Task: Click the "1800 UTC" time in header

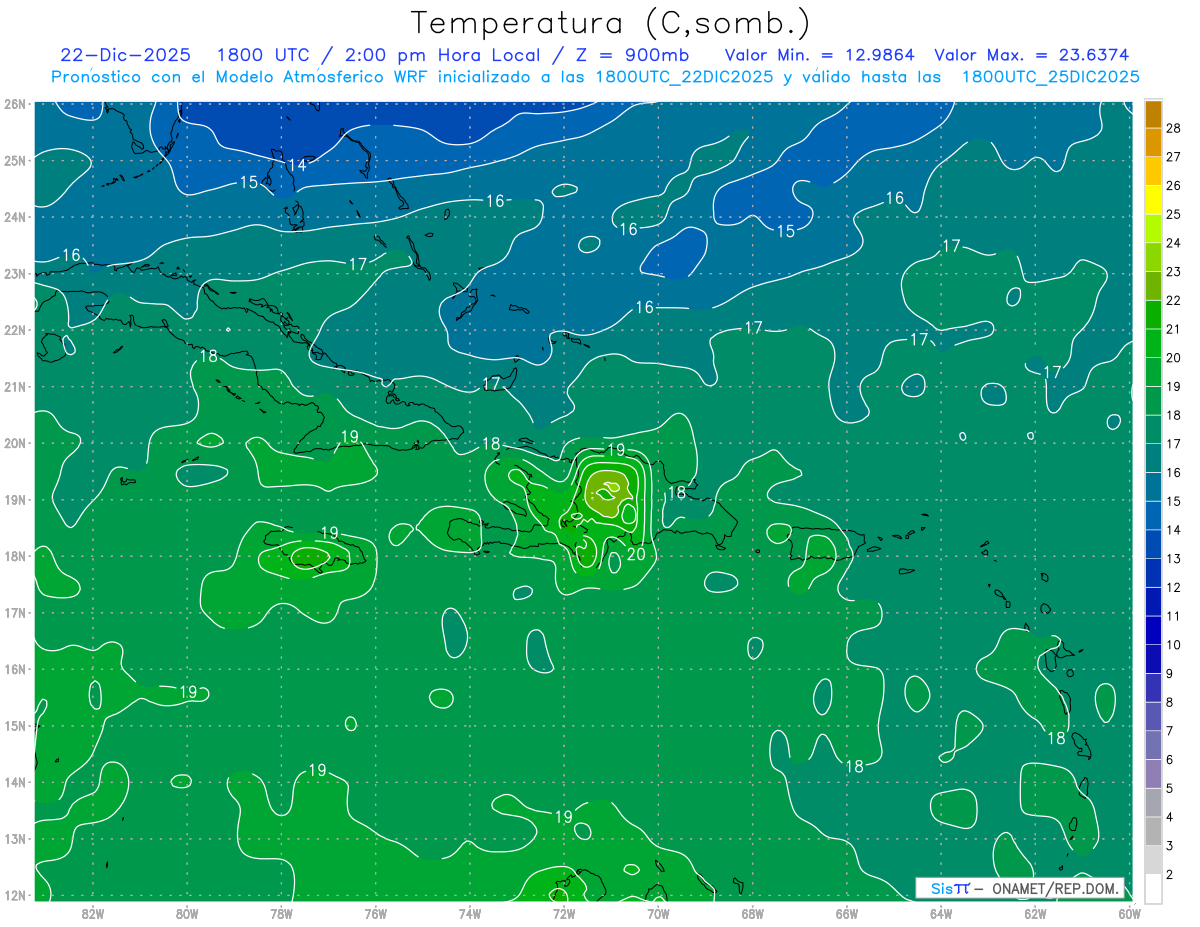Action: pos(264,55)
